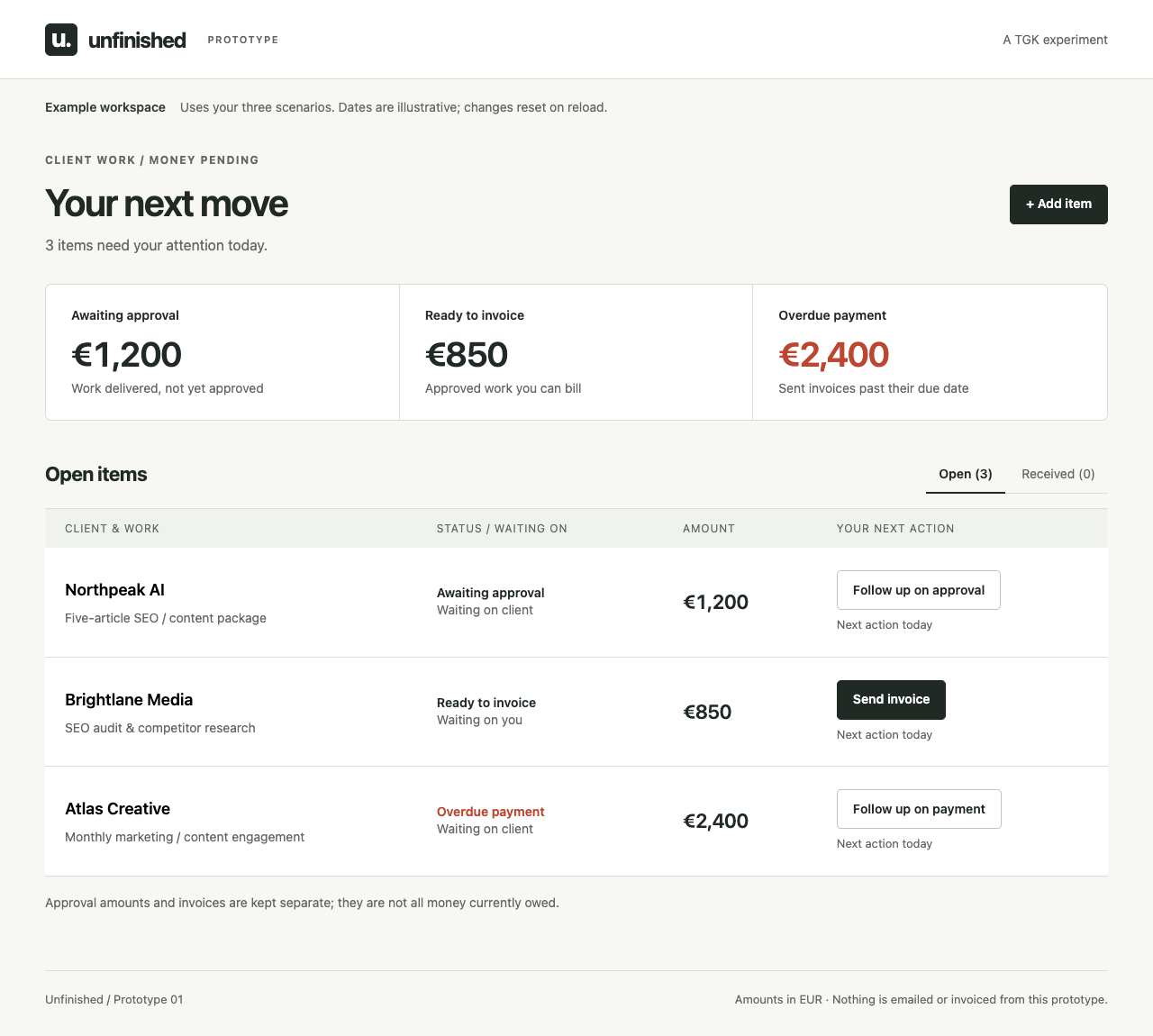Viewport: 1153px width, 1036px height.
Task: Click the CLIENT & WORK column header
Action: point(112,529)
